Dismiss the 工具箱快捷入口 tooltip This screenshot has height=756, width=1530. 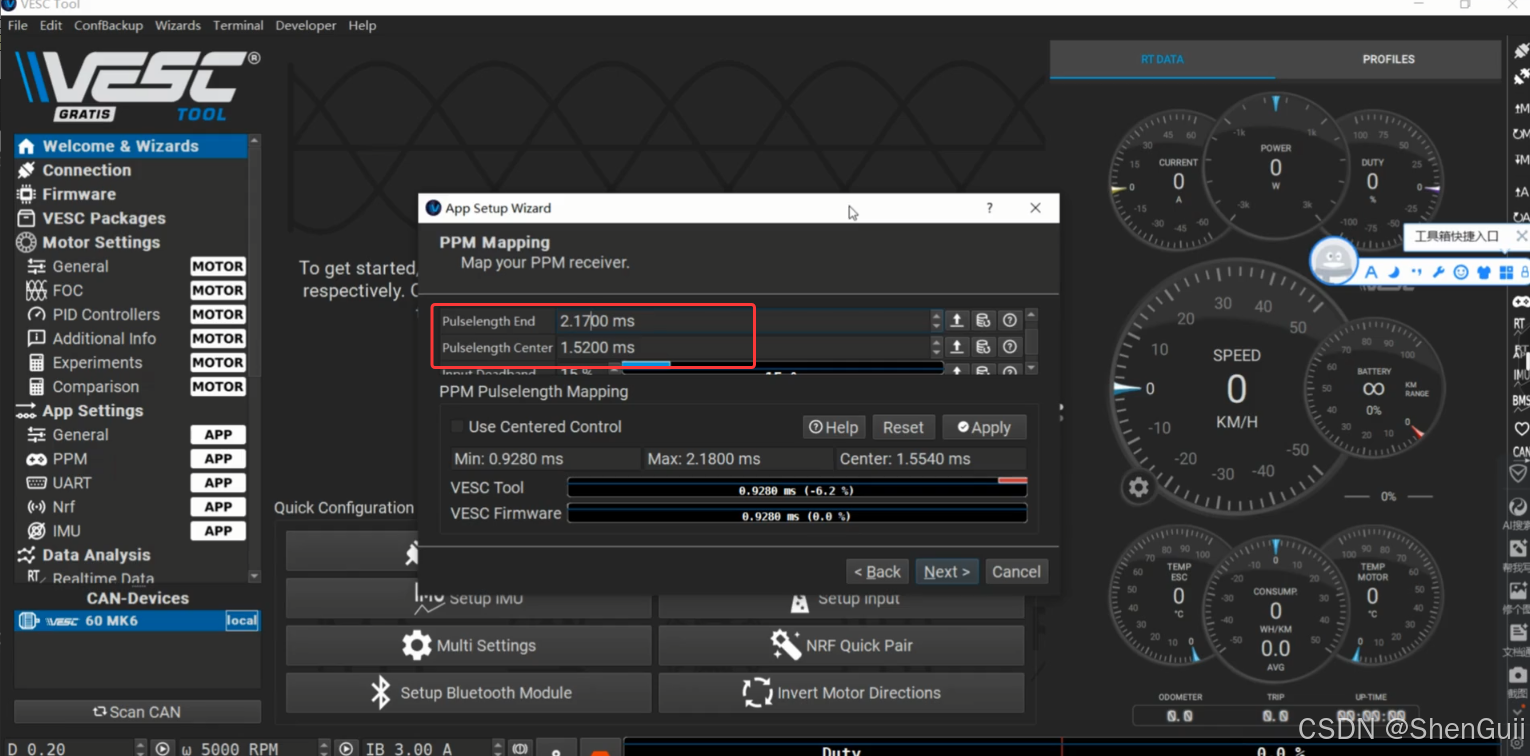tap(1521, 236)
